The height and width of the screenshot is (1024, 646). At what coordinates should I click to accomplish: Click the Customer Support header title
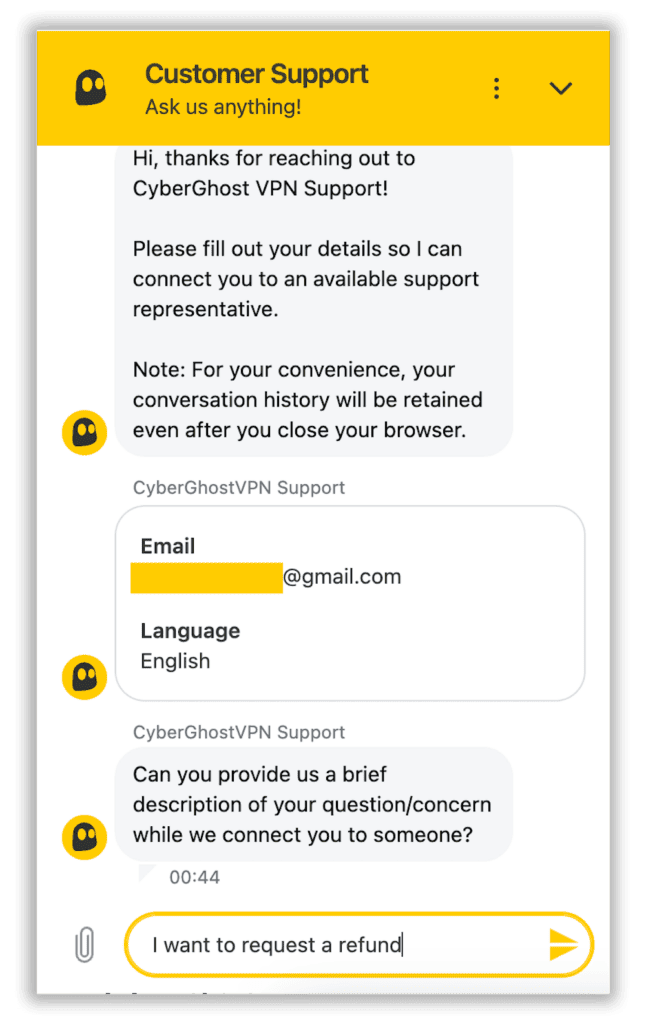pos(257,74)
